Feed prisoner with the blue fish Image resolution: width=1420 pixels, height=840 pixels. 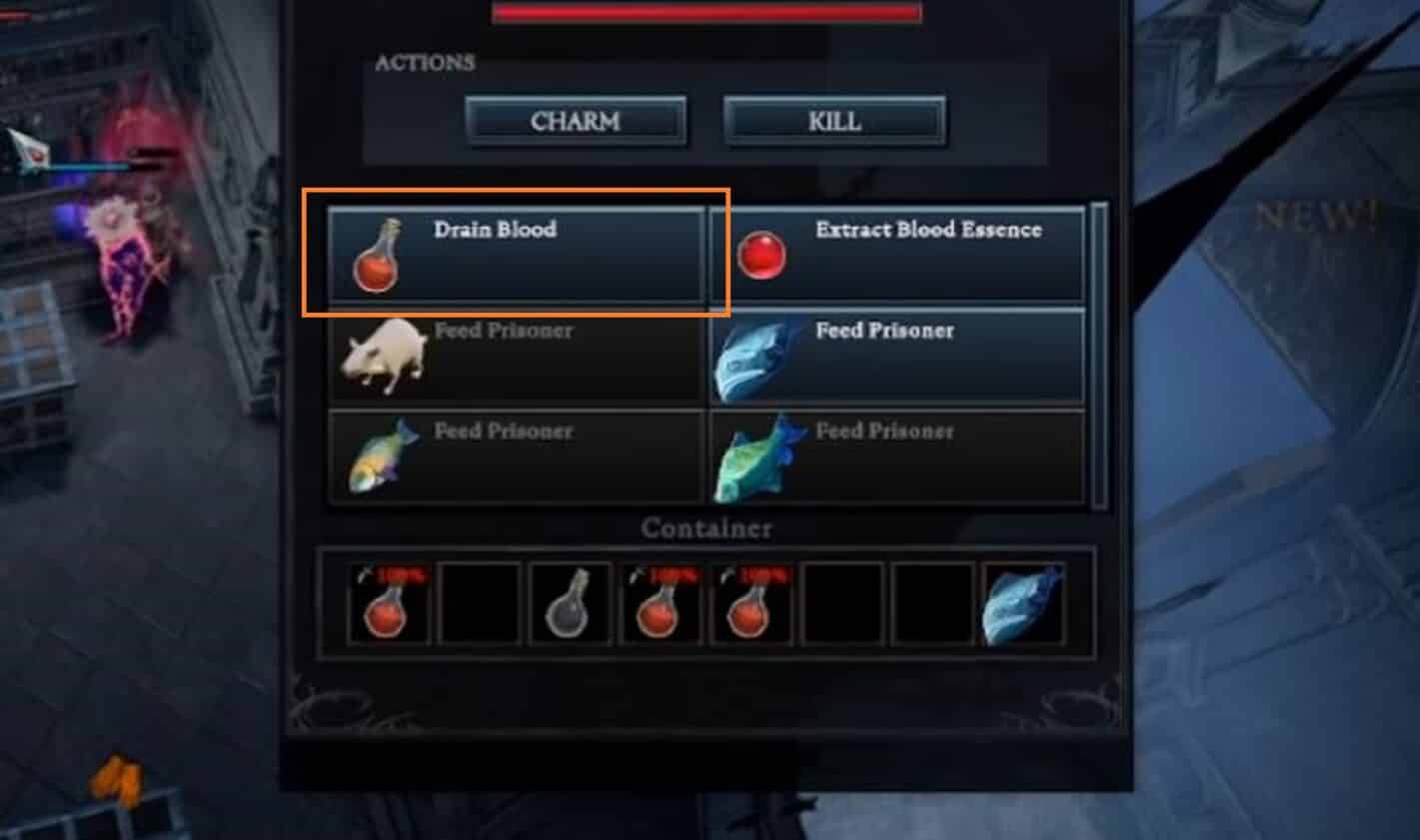[x=897, y=356]
